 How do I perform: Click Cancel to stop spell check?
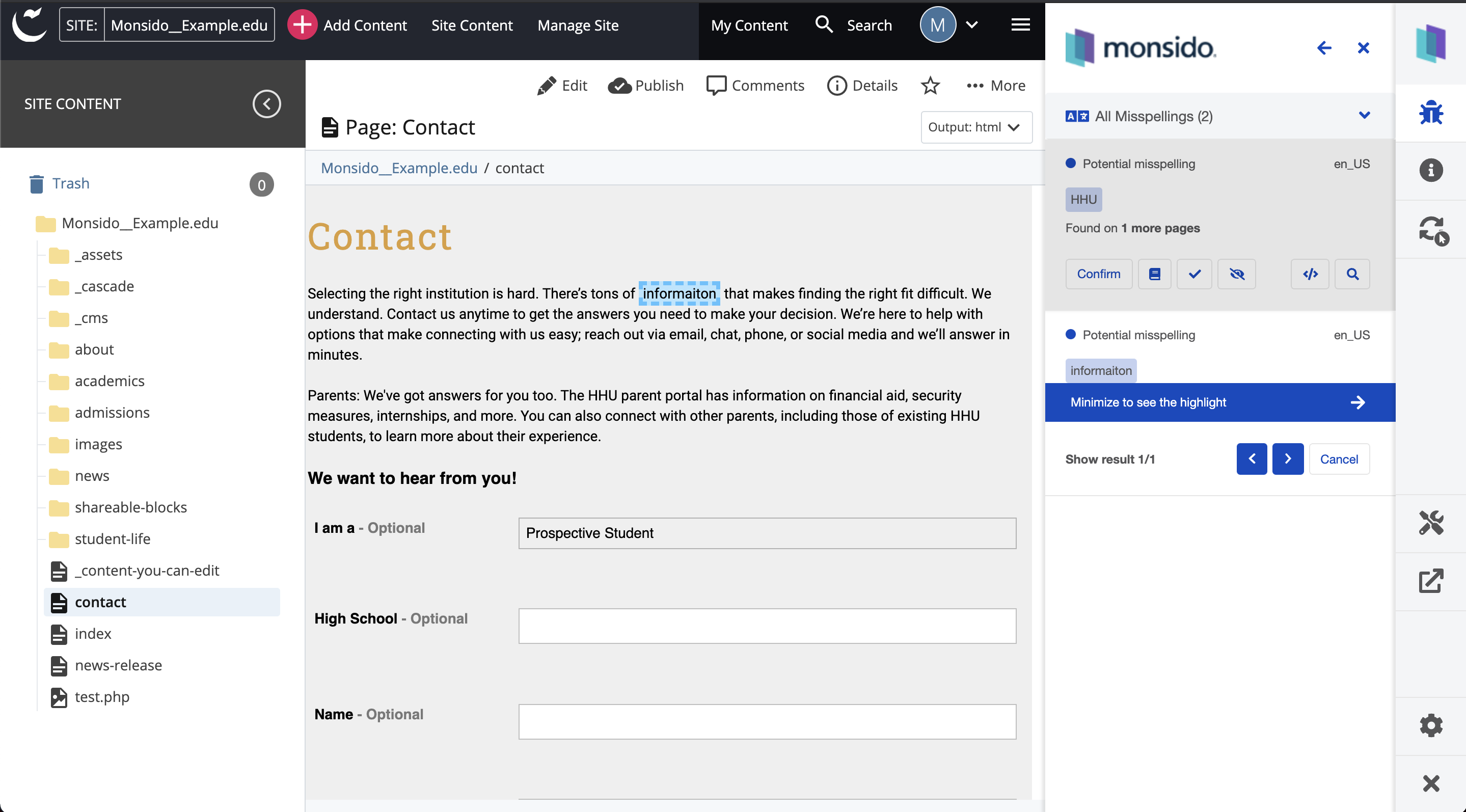pos(1340,459)
